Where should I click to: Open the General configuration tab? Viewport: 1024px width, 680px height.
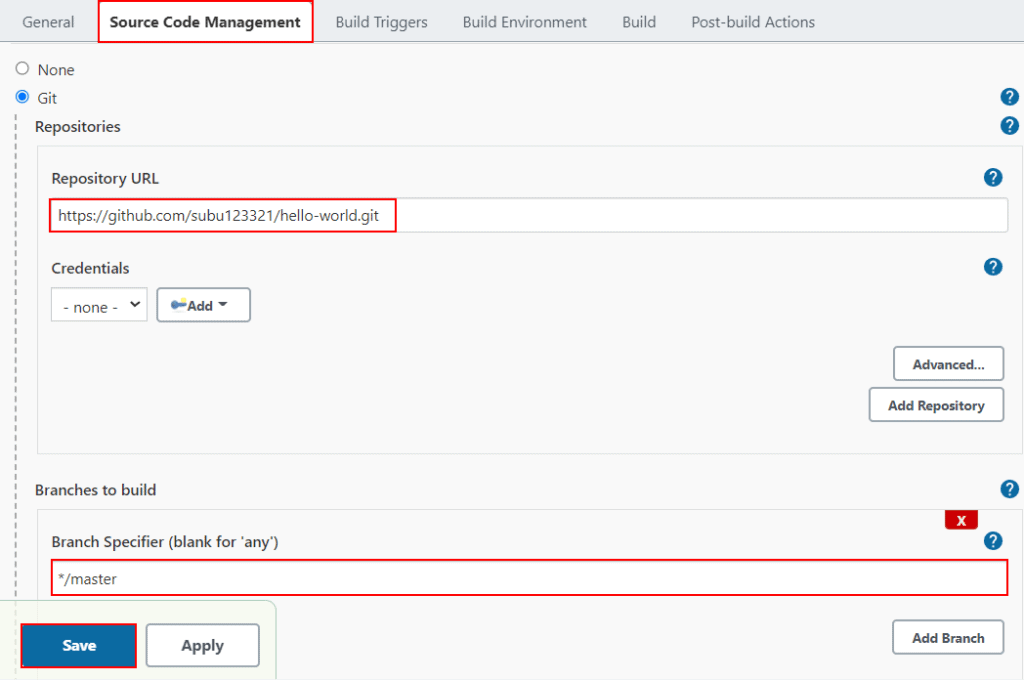tap(47, 21)
